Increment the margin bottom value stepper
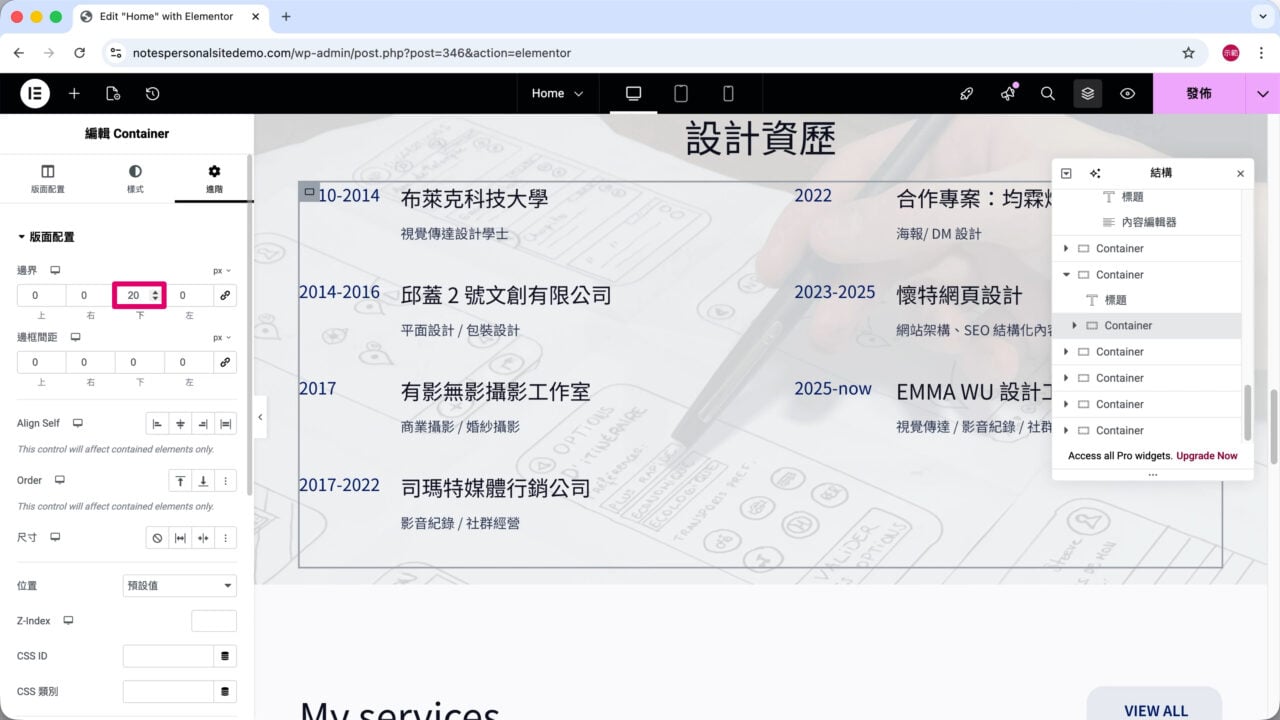The height and width of the screenshot is (720, 1280). click(155, 291)
